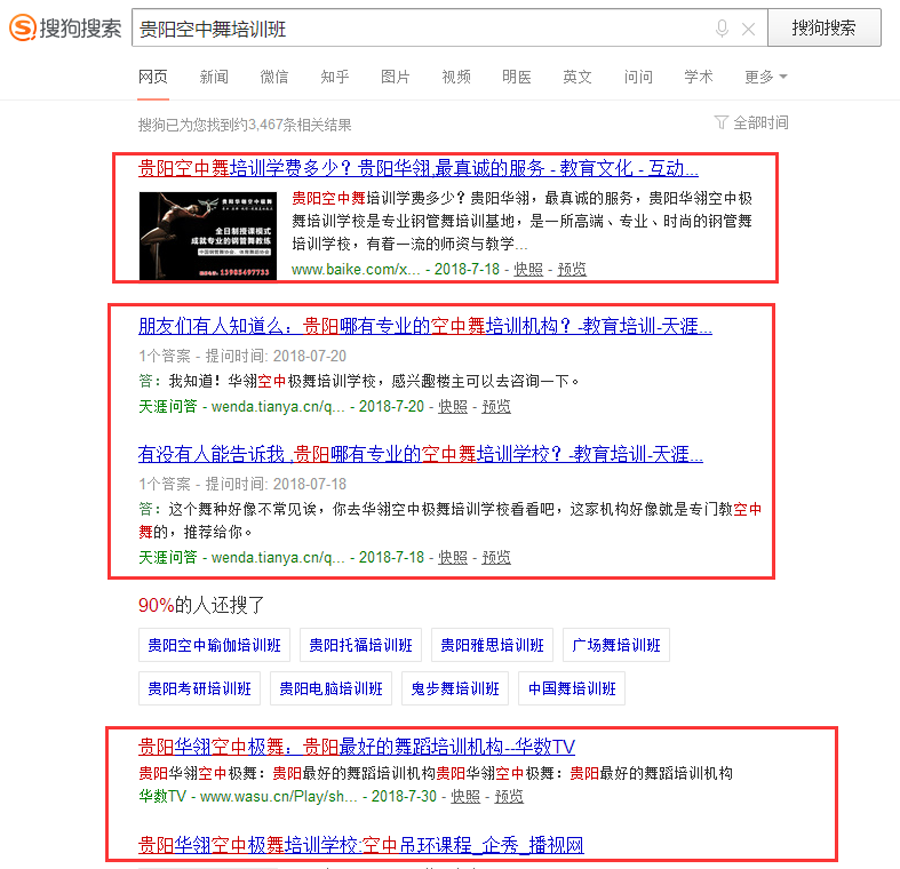This screenshot has height=869, width=900.
Task: Switch to the 知乎 tab
Action: [335, 76]
